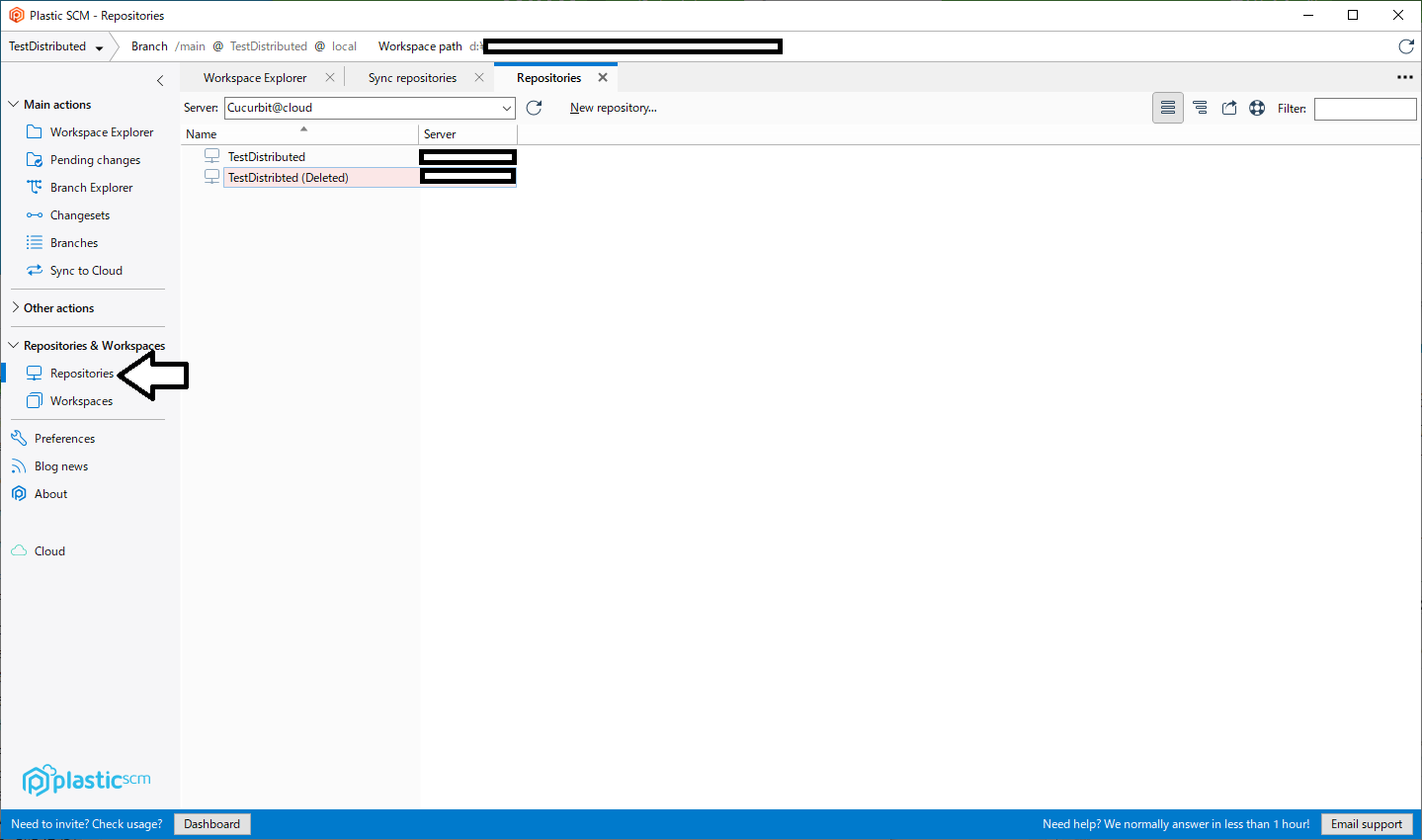Viewport: 1422px width, 840px height.
Task: Collapse the Main actions section
Action: click(x=14, y=104)
